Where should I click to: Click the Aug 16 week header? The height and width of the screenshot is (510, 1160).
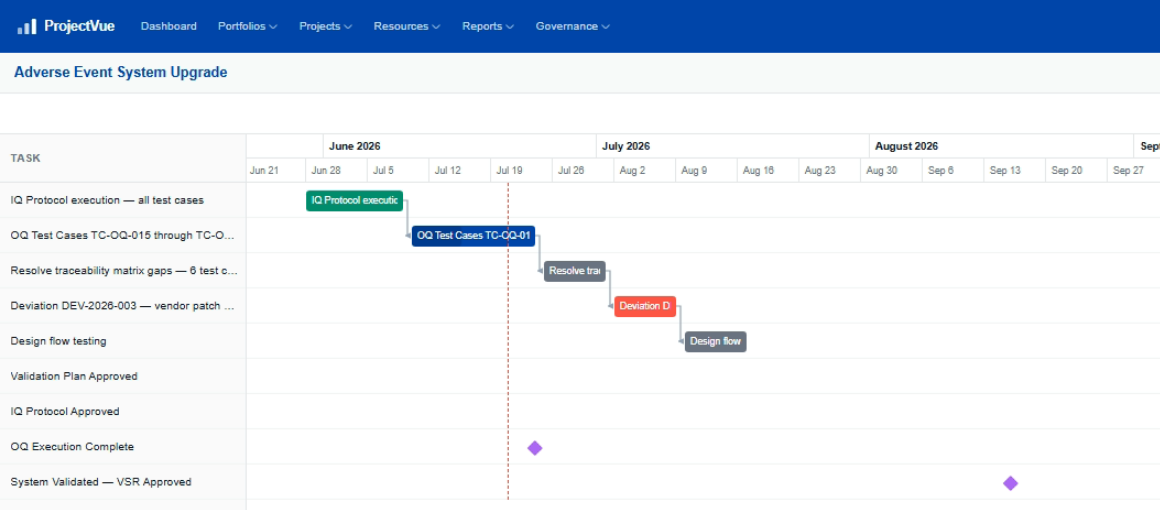click(768, 170)
